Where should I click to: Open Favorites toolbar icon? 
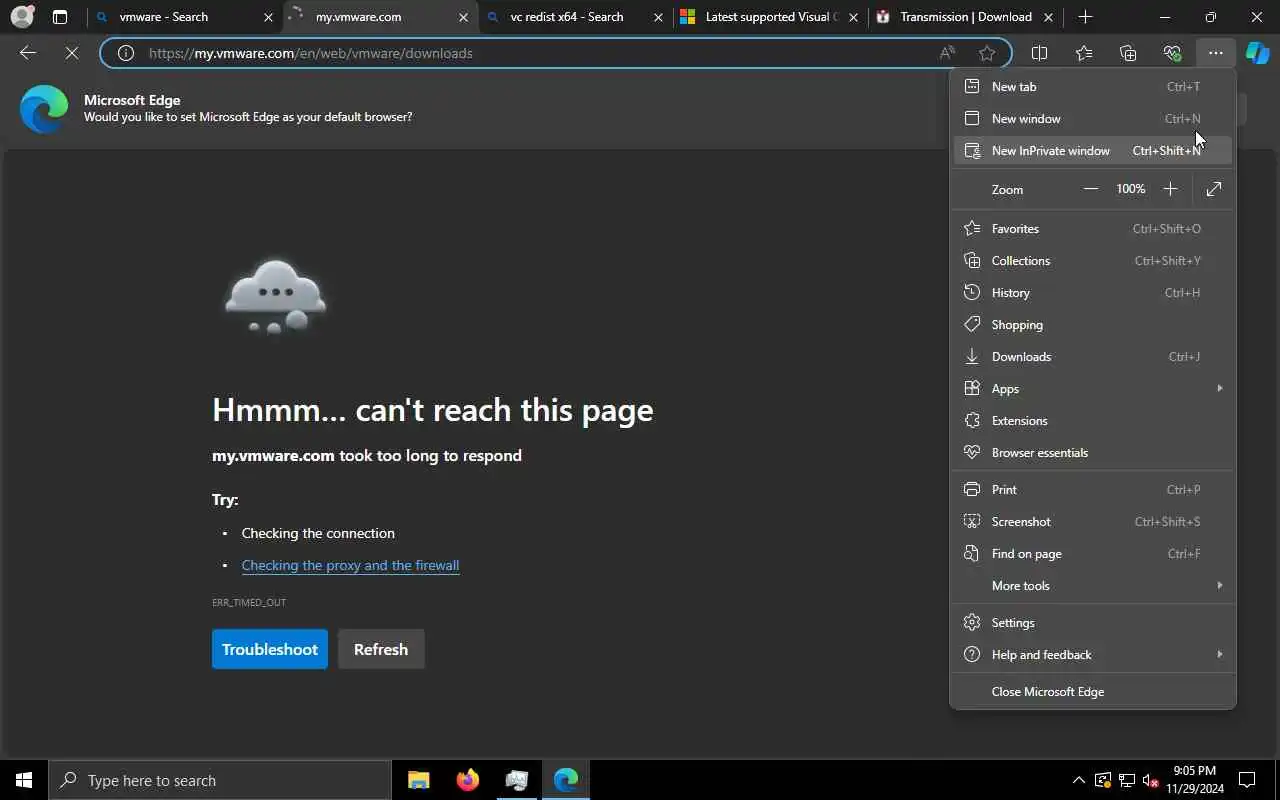coord(1084,53)
